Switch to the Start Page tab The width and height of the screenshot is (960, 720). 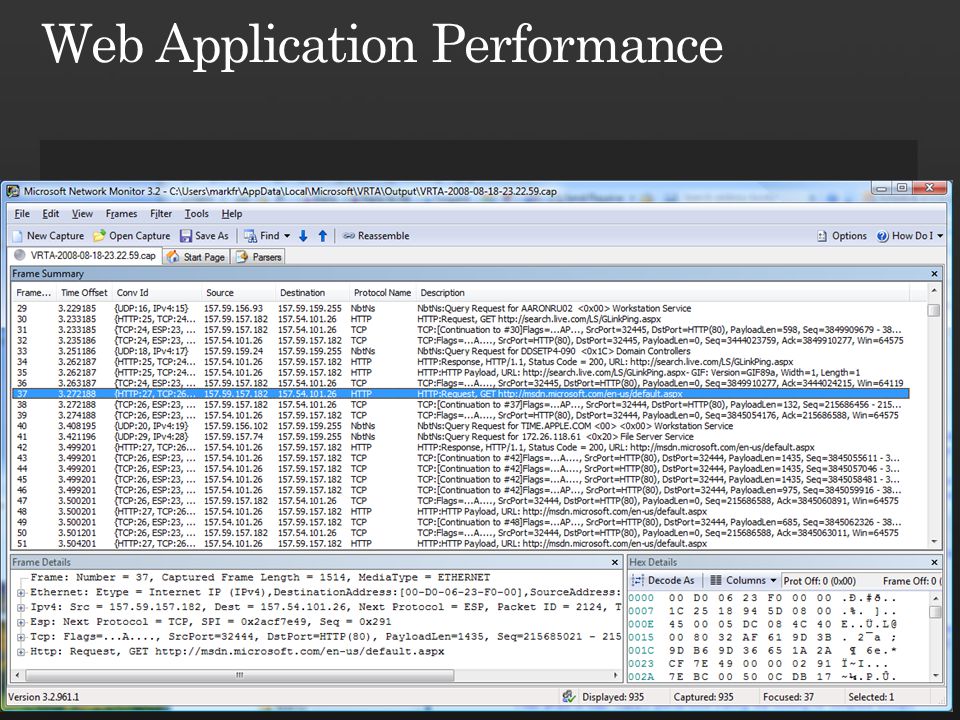(197, 257)
